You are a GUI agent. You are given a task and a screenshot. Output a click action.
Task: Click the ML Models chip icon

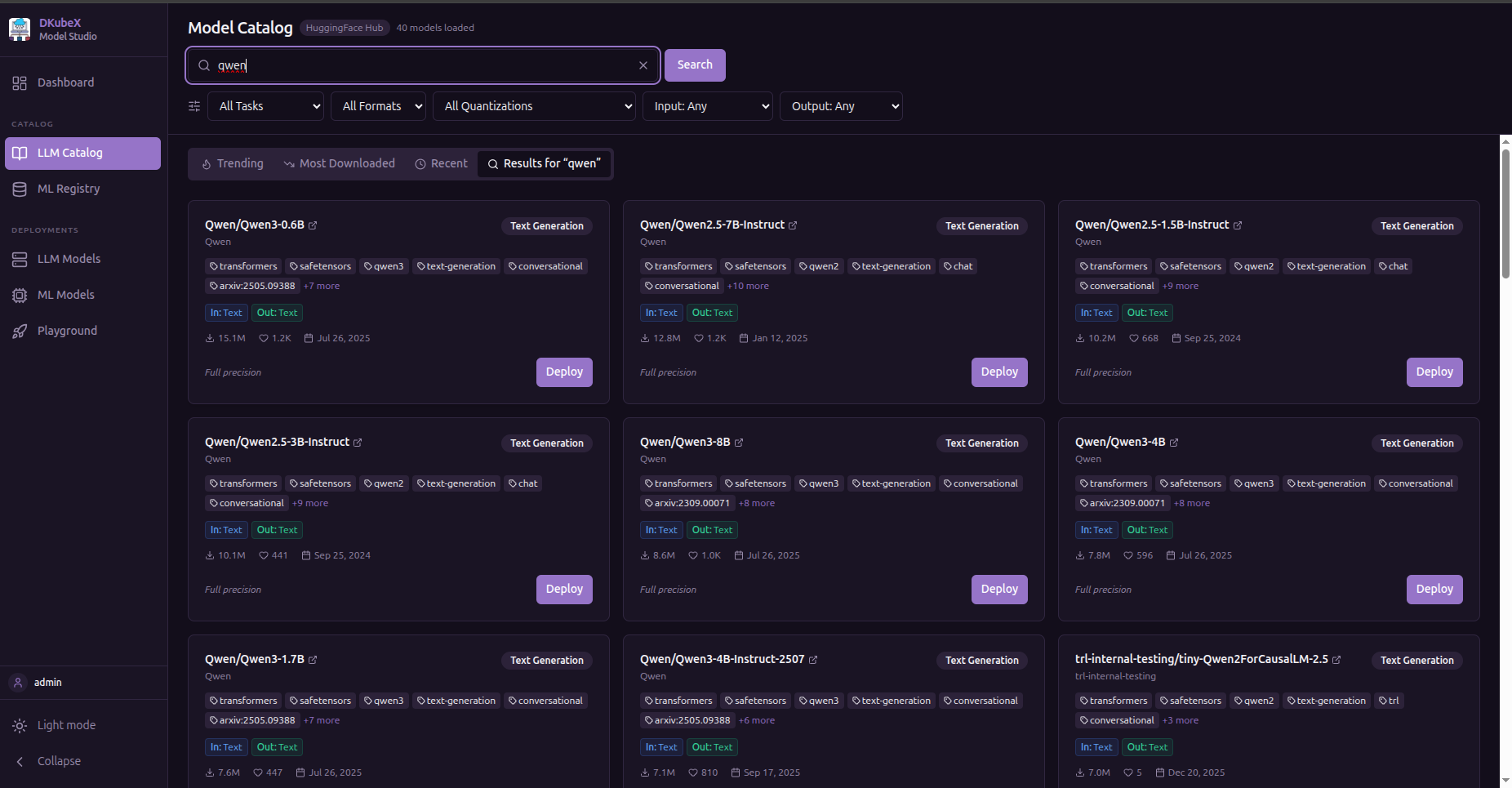(x=20, y=295)
